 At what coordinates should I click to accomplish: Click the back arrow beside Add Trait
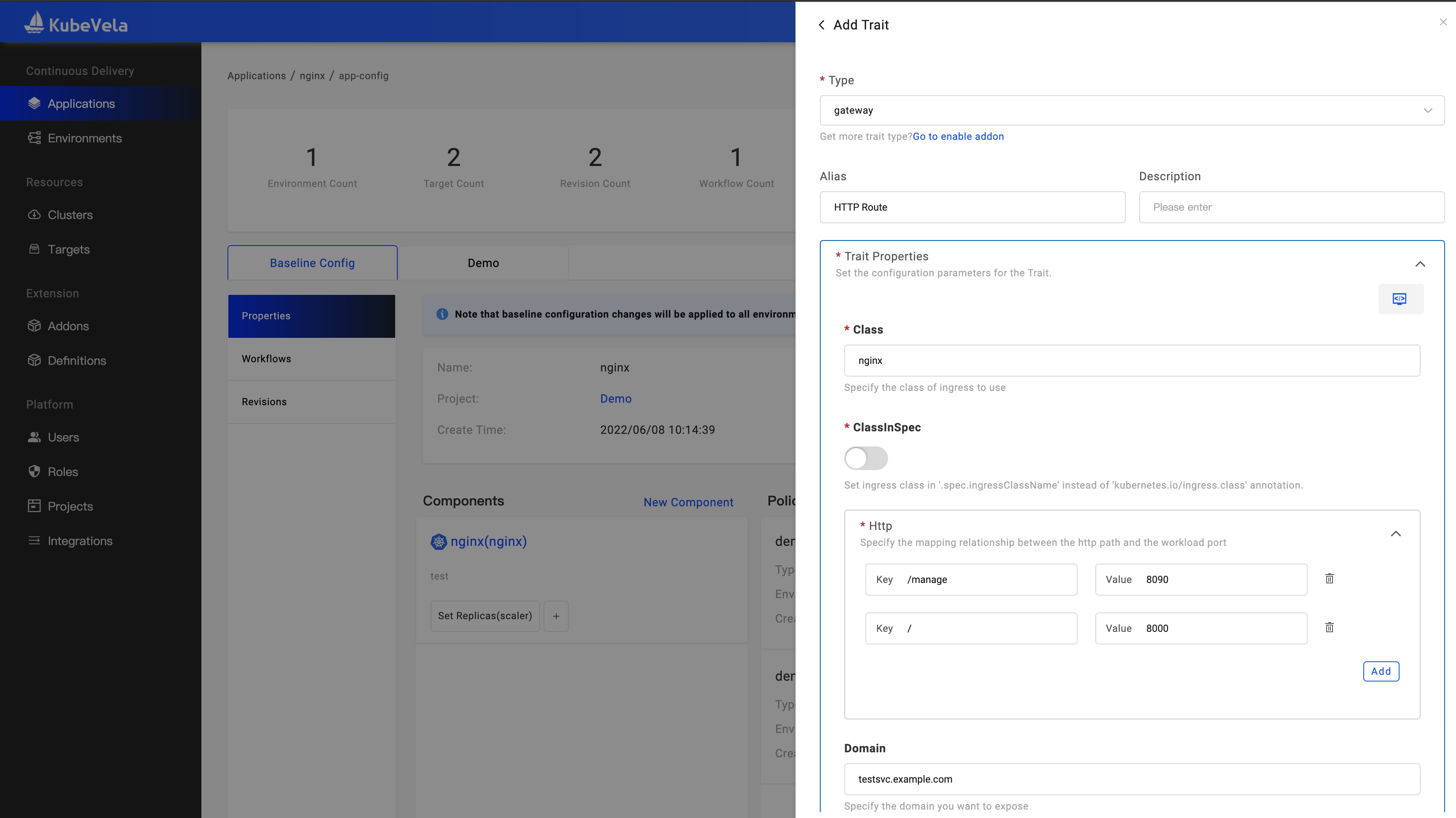tap(822, 25)
